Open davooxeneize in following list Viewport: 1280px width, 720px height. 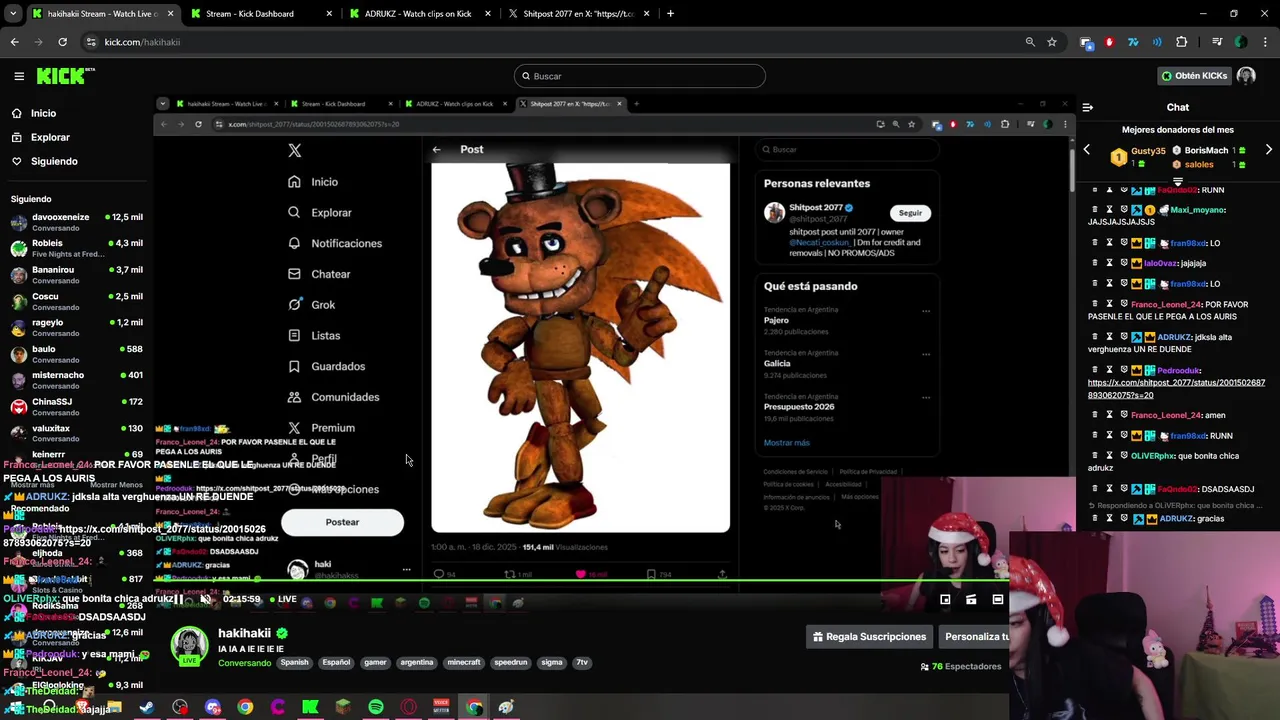click(x=76, y=222)
